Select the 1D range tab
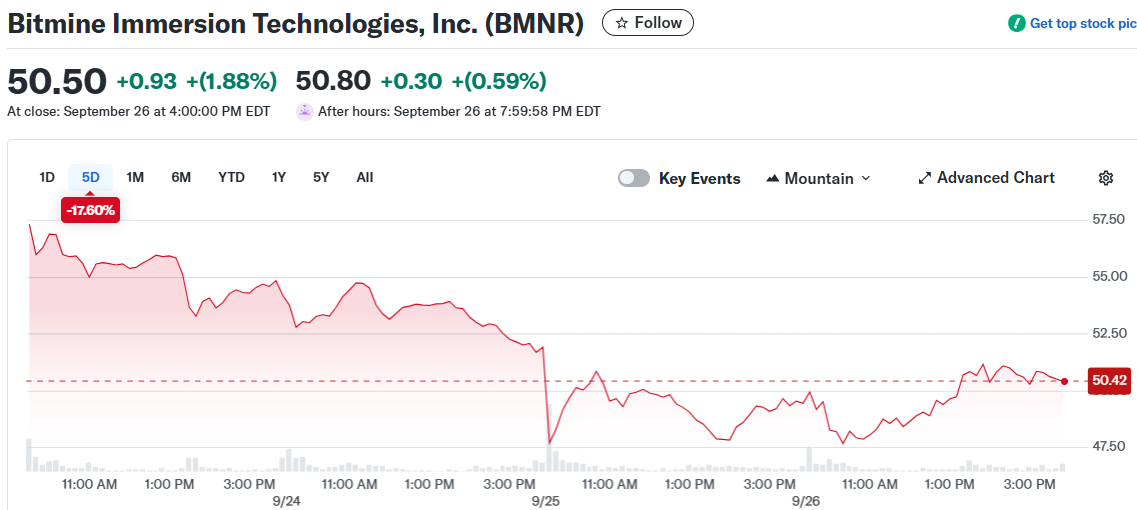The height and width of the screenshot is (510, 1137). pos(47,177)
